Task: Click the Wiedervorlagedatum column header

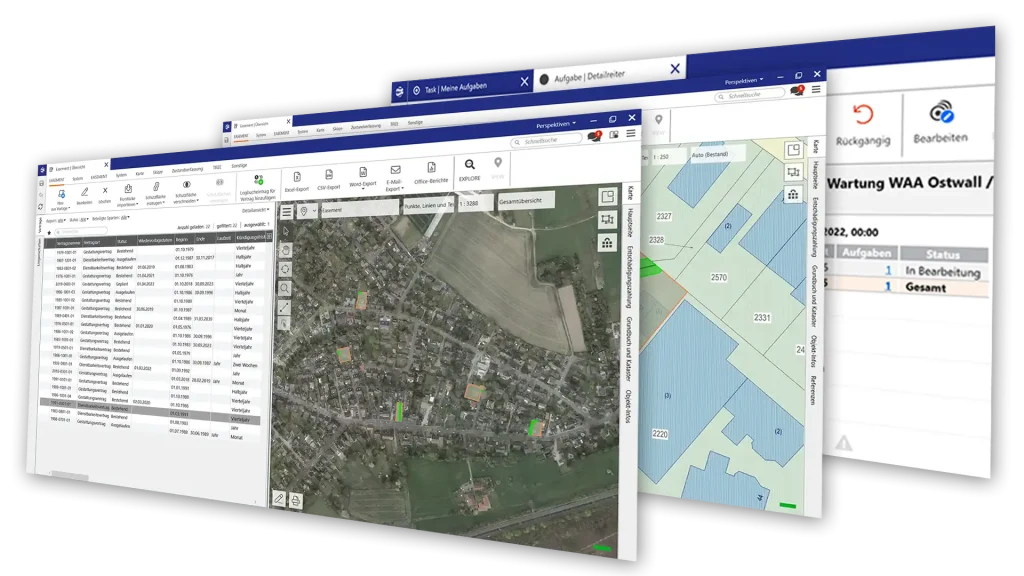Action: (x=152, y=240)
